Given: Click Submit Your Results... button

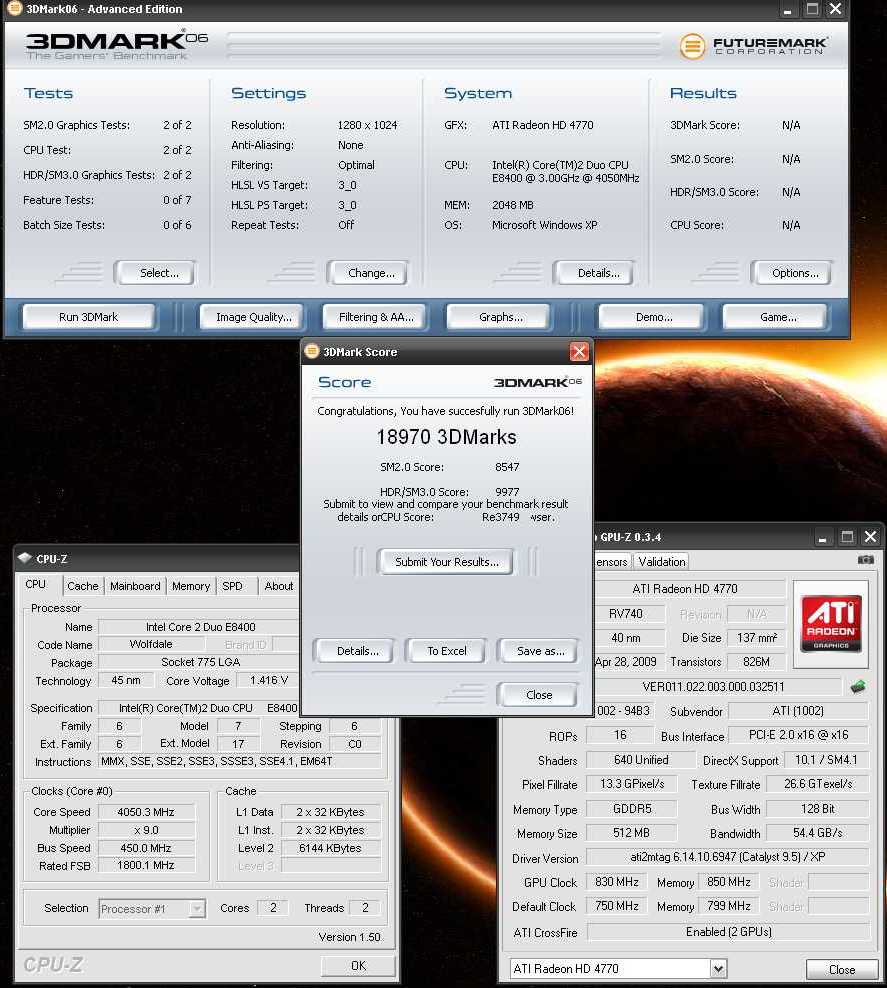Looking at the screenshot, I should click(x=445, y=561).
